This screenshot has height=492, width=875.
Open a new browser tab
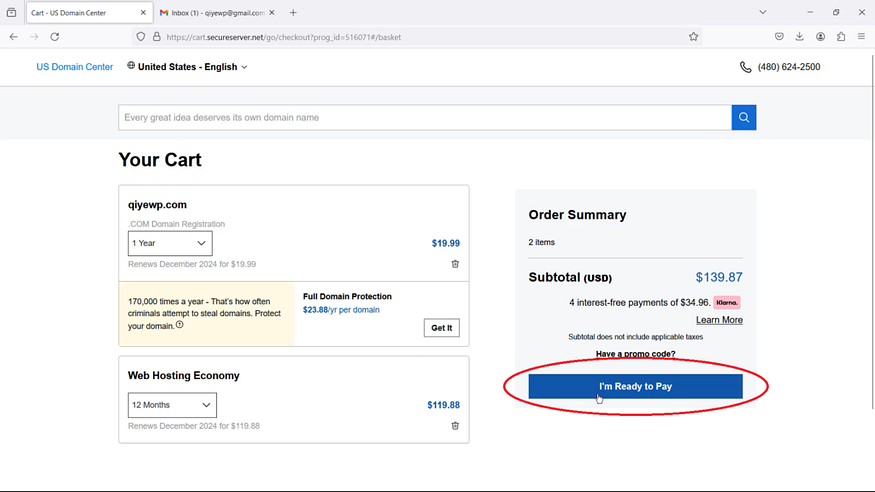[293, 13]
